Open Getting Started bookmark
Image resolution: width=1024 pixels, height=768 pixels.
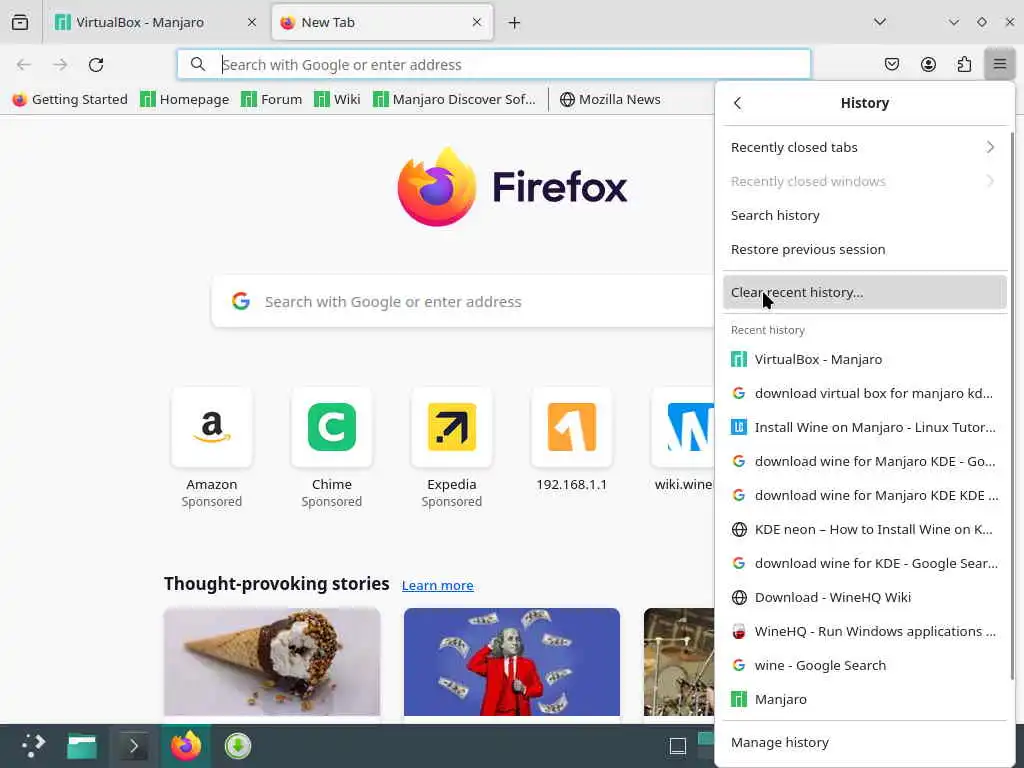click(70, 99)
